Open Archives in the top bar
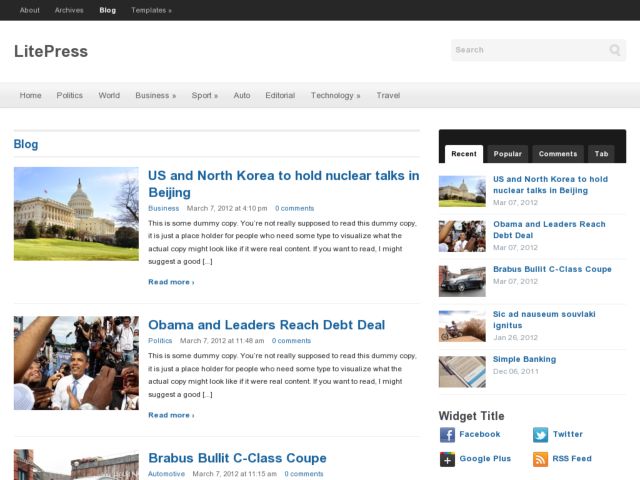The width and height of the screenshot is (640, 480). click(69, 10)
